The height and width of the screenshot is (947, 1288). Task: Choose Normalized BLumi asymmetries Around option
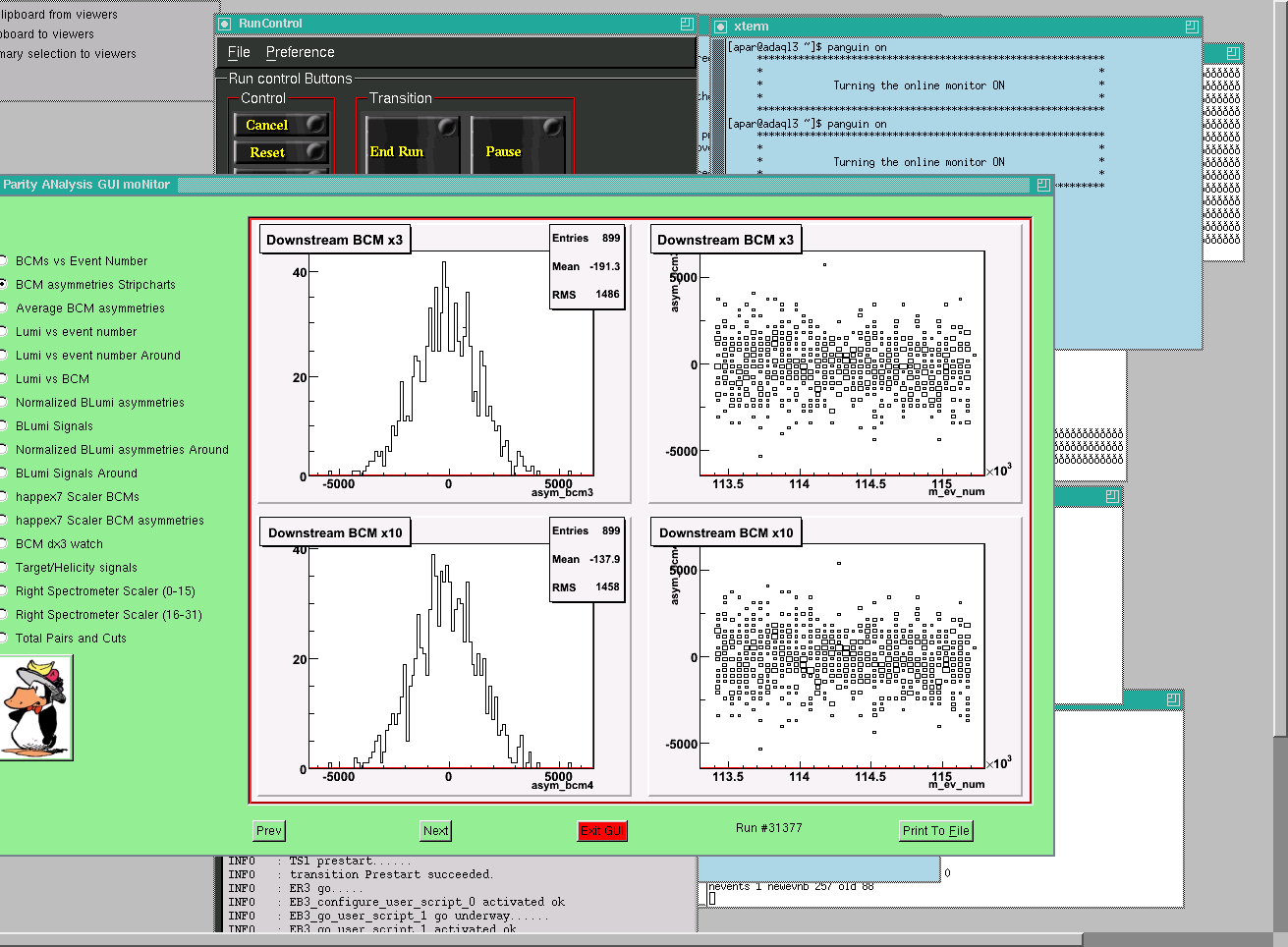coord(115,450)
